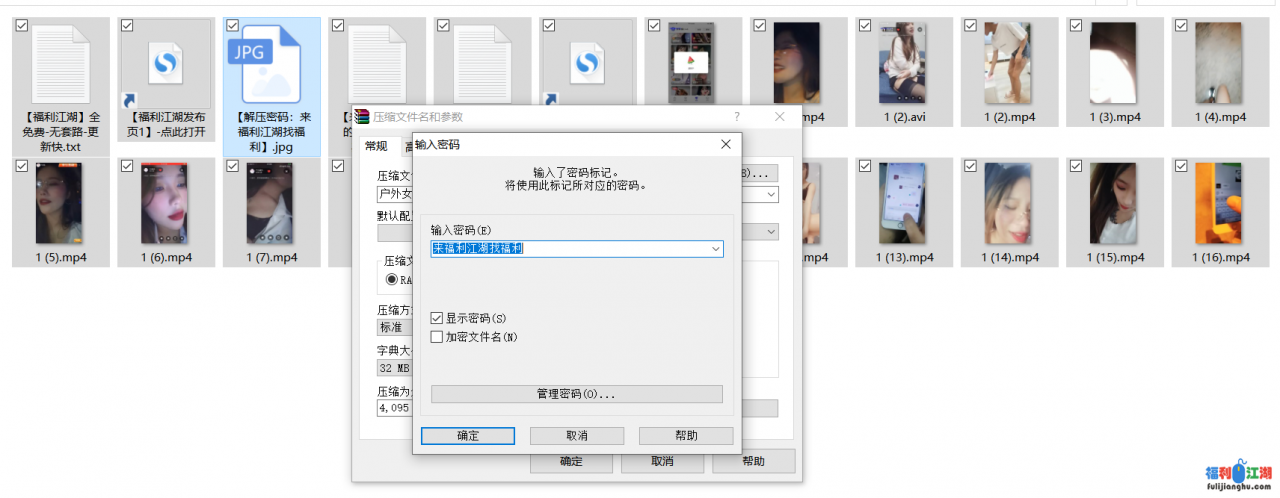Select the 1 (16).mp4 video file

coord(1220,204)
